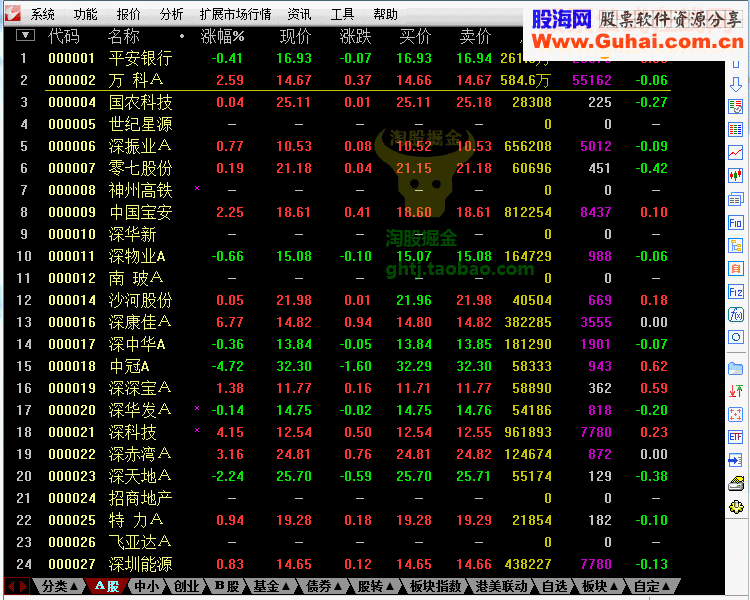The height and width of the screenshot is (600, 750).
Task: Open the 扩展市场行情 menu
Action: click(235, 14)
